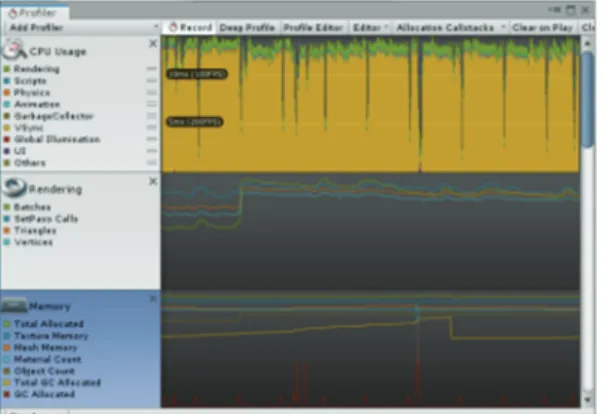Viewport: 604px width, 414px height.
Task: Toggle the VSync color swatch
Action: (x=7, y=127)
